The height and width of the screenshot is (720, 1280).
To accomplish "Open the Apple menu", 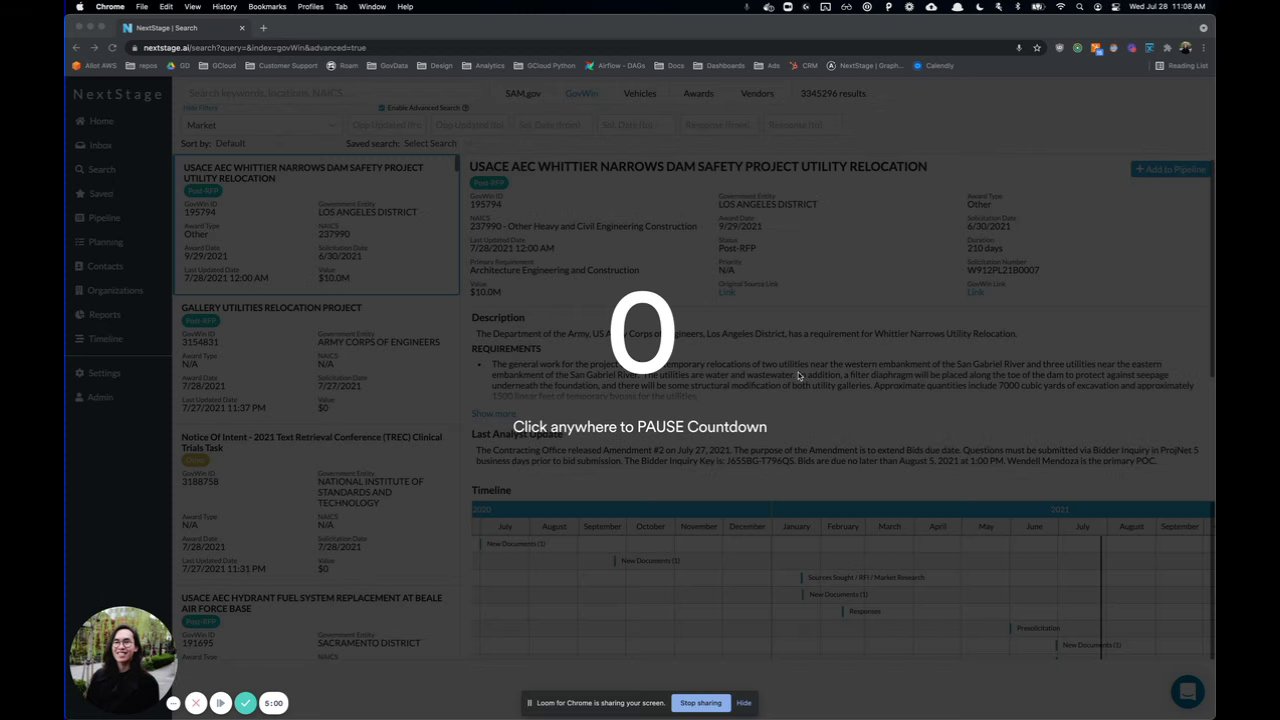I will point(80,7).
